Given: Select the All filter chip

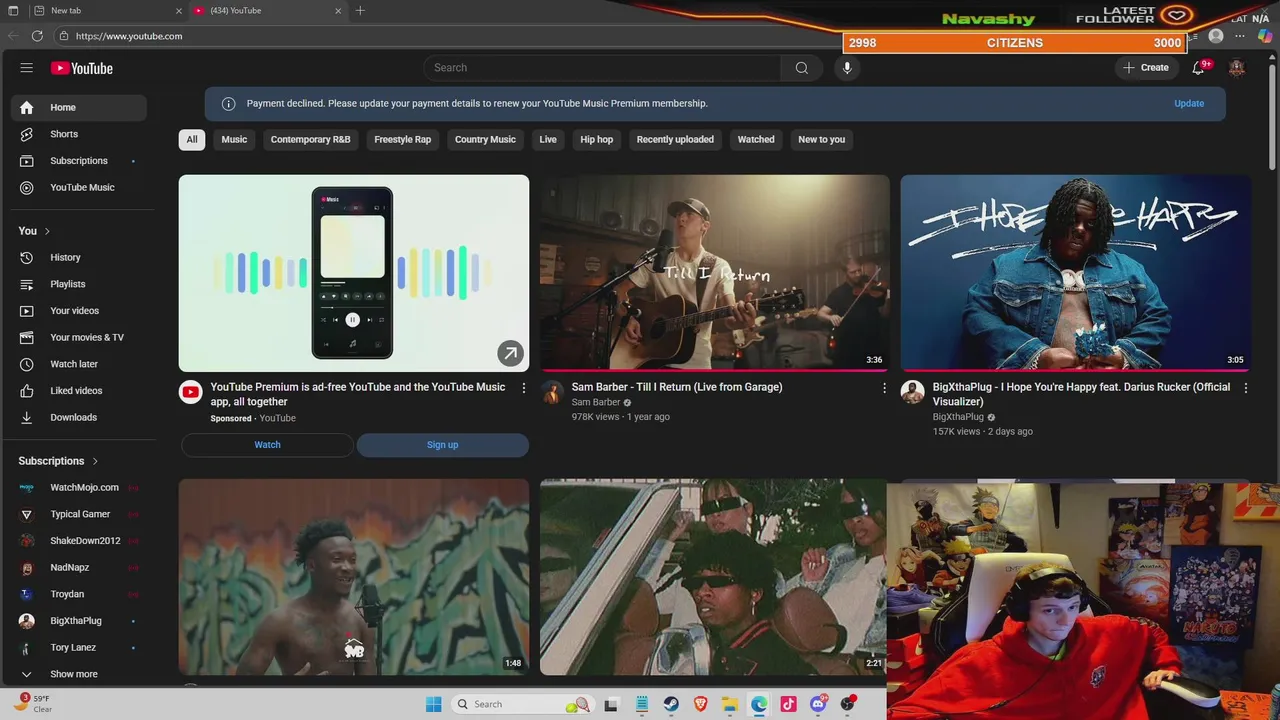Looking at the screenshot, I should click(x=192, y=139).
